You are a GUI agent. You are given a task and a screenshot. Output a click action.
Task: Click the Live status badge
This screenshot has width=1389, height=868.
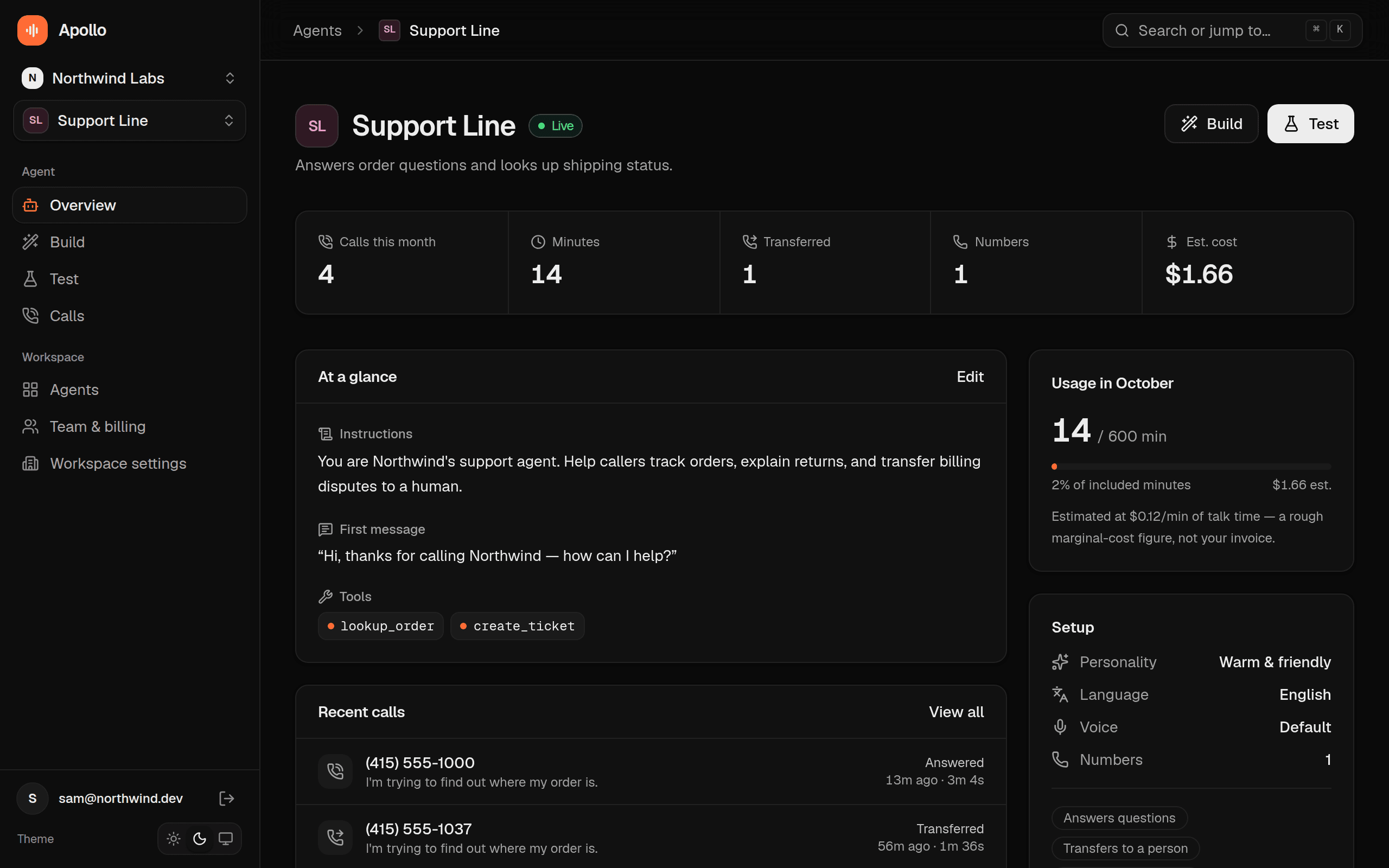tap(555, 126)
